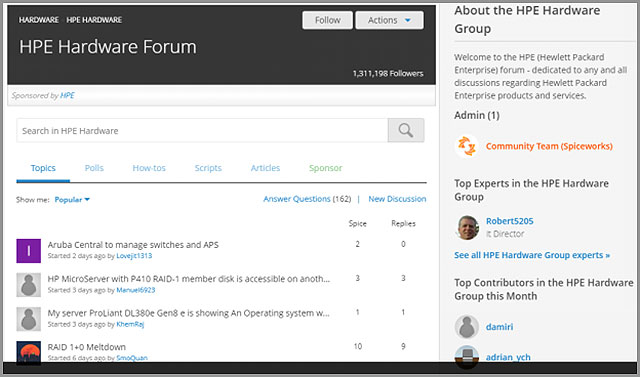Open Community Team (Spiceworks) admin profile
Image resolution: width=640 pixels, height=377 pixels.
[549, 146]
